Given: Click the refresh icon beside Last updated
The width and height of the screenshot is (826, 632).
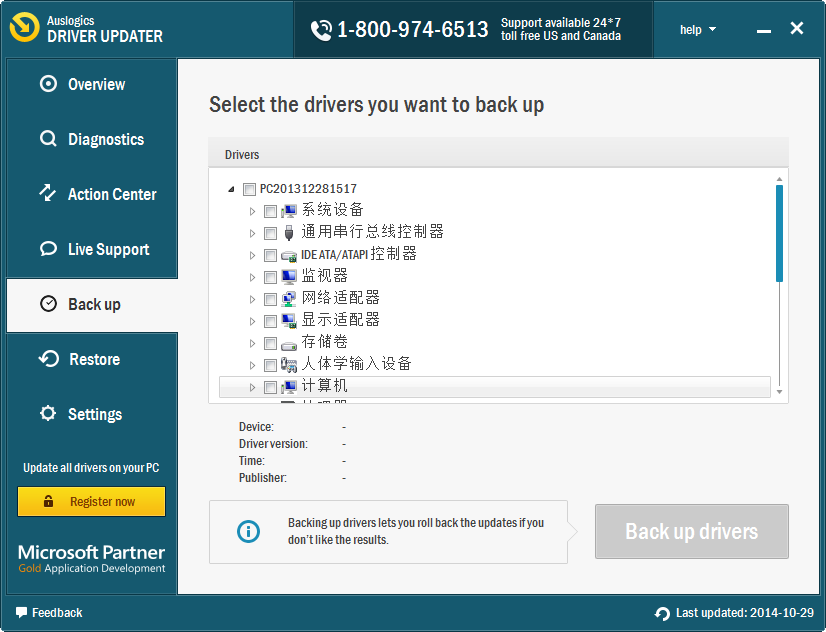Looking at the screenshot, I should pyautogui.click(x=662, y=614).
